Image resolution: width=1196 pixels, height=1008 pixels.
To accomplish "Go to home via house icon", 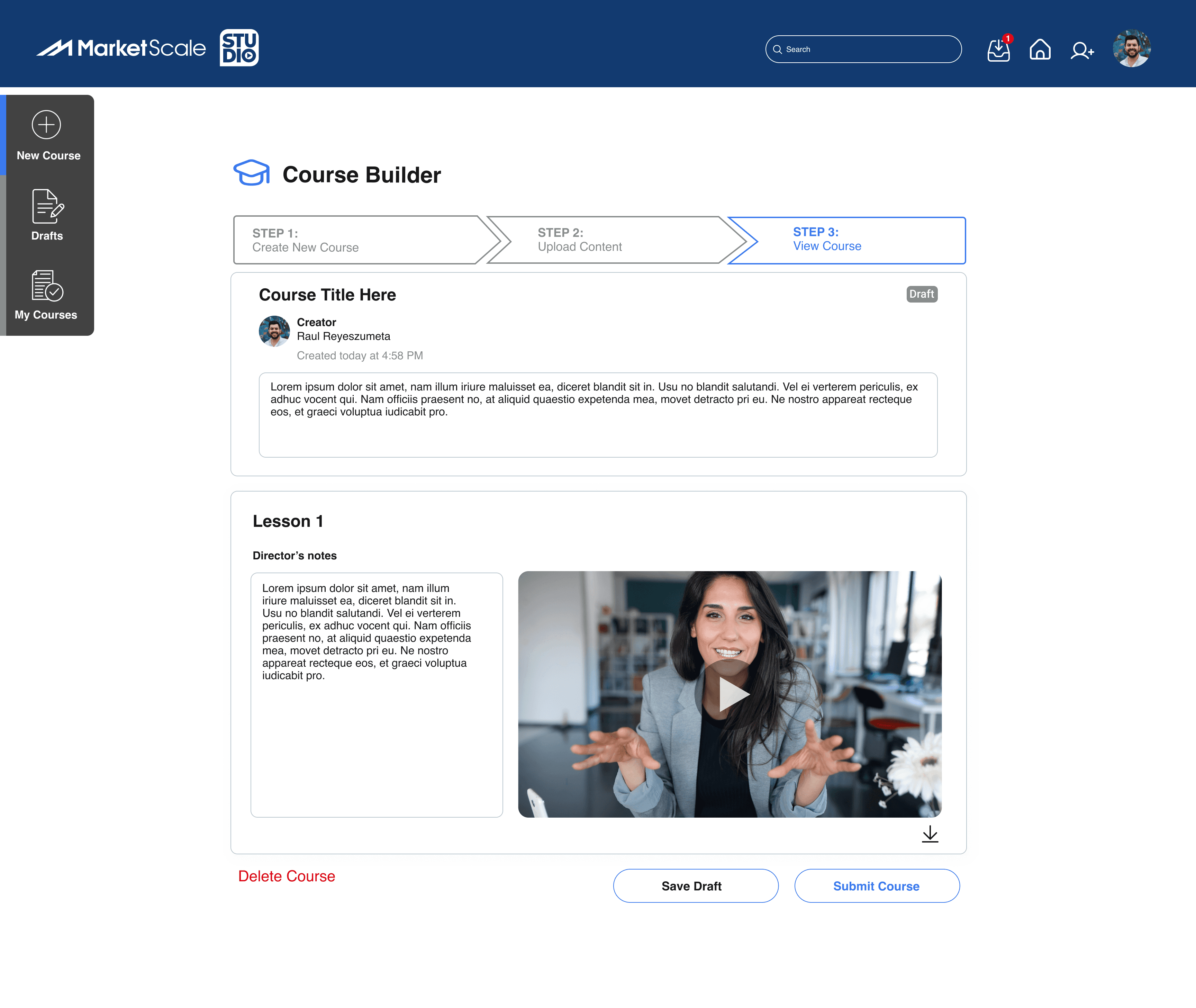I will (1040, 50).
